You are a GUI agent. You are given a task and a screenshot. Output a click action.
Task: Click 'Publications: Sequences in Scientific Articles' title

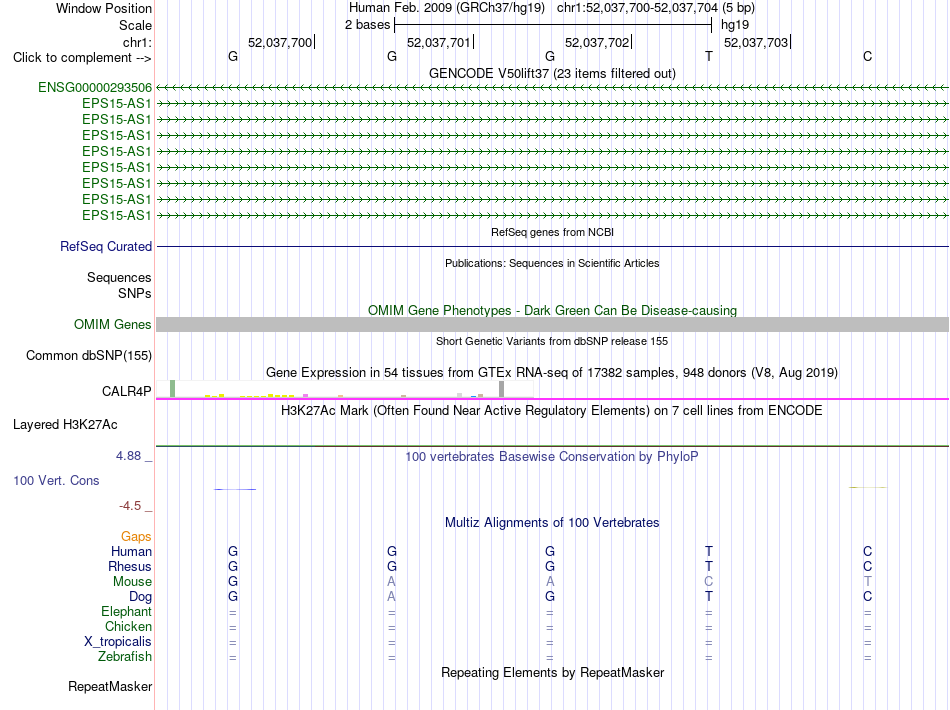click(552, 263)
